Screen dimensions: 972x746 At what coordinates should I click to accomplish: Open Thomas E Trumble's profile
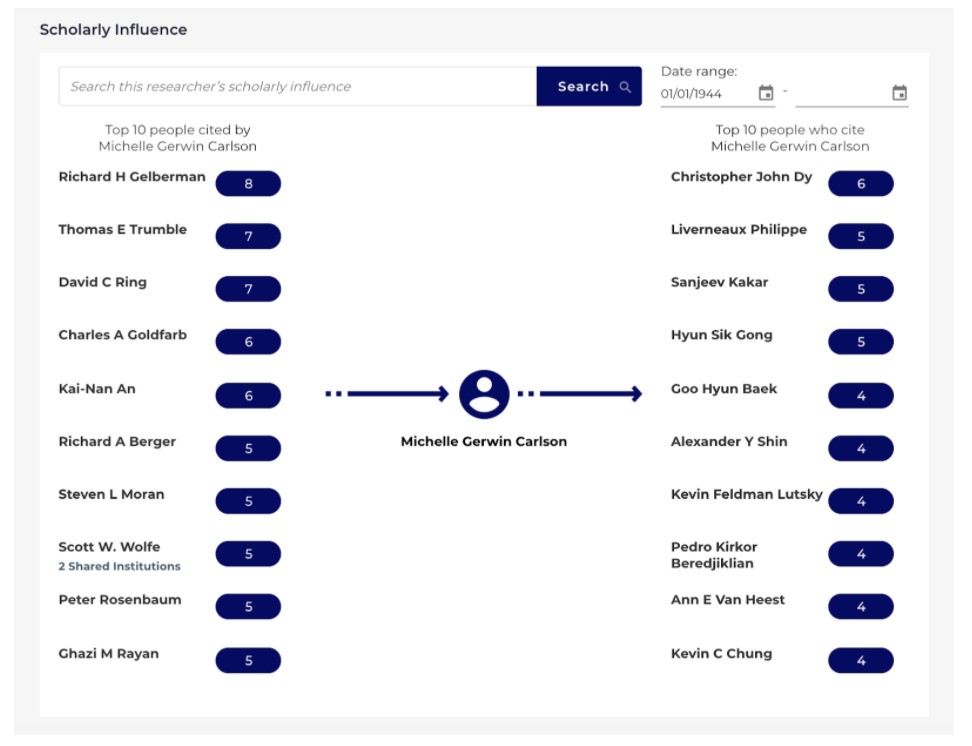pyautogui.click(x=123, y=229)
